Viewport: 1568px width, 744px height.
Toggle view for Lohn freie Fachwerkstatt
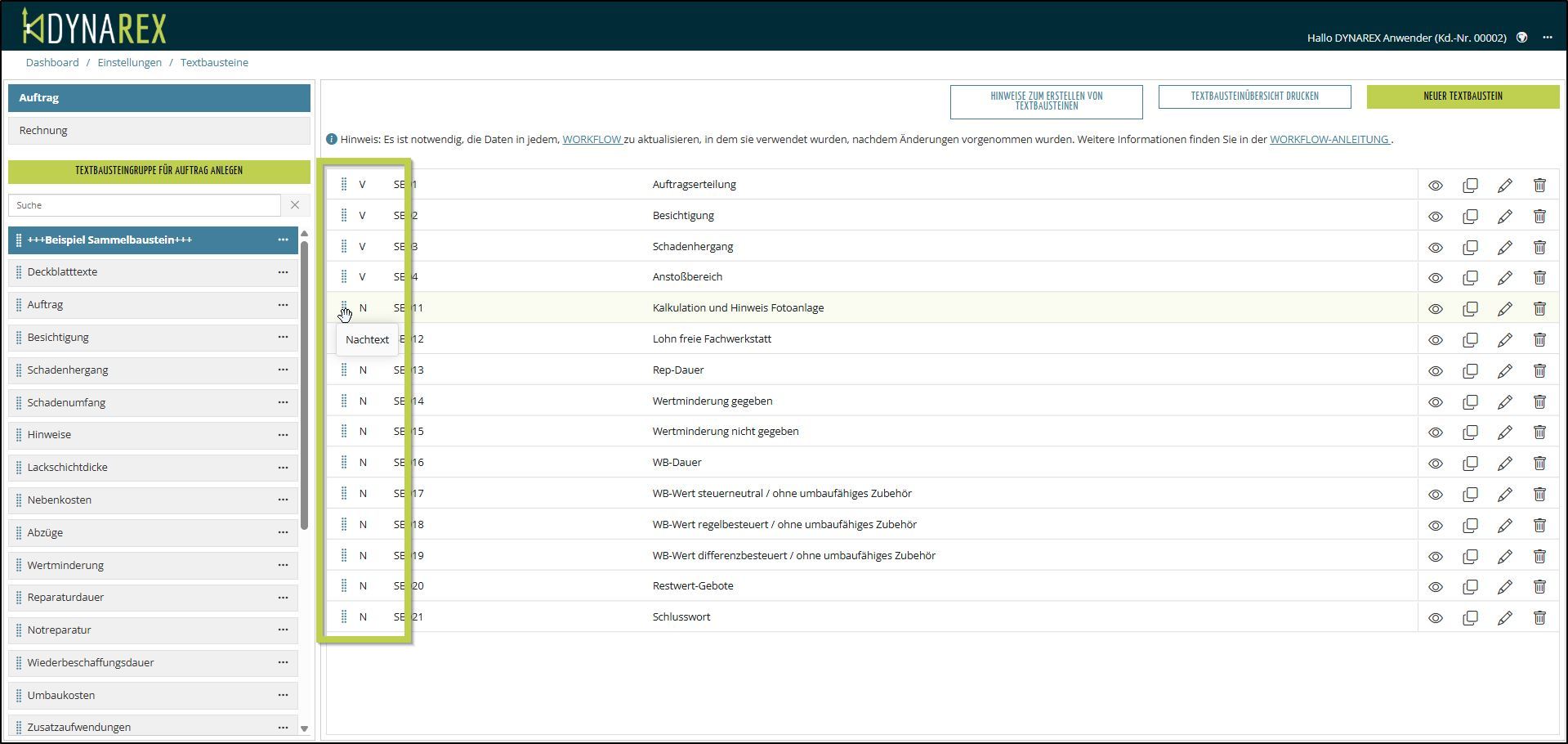[x=1435, y=340]
